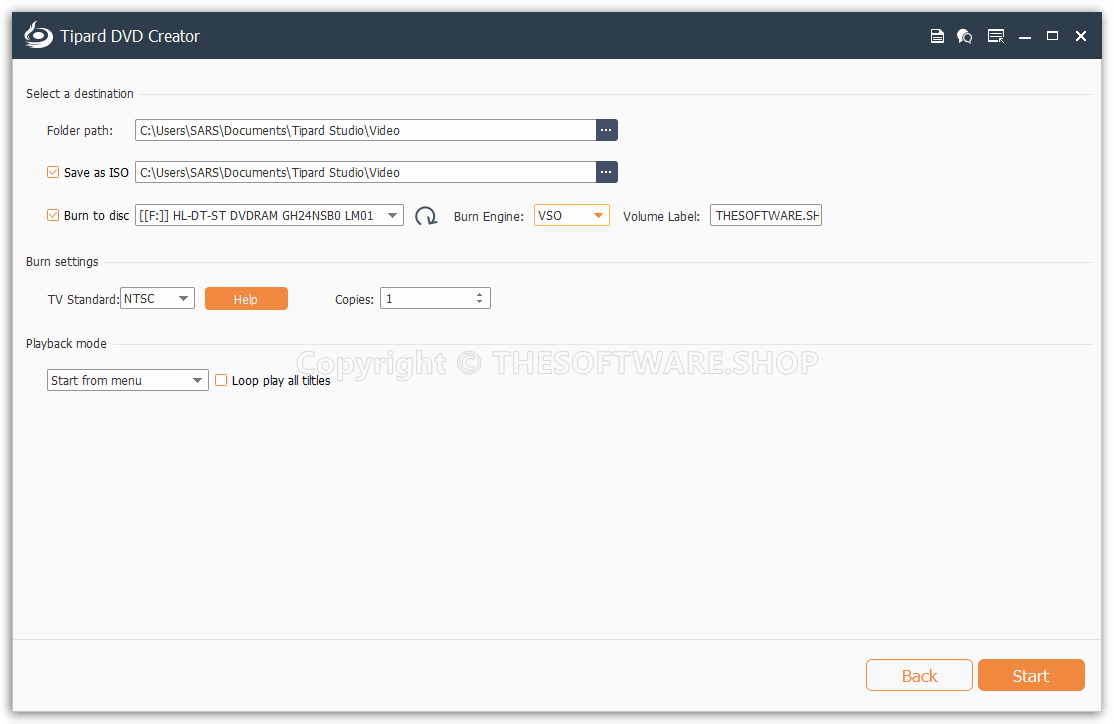Click into the Copies number field

click(426, 298)
